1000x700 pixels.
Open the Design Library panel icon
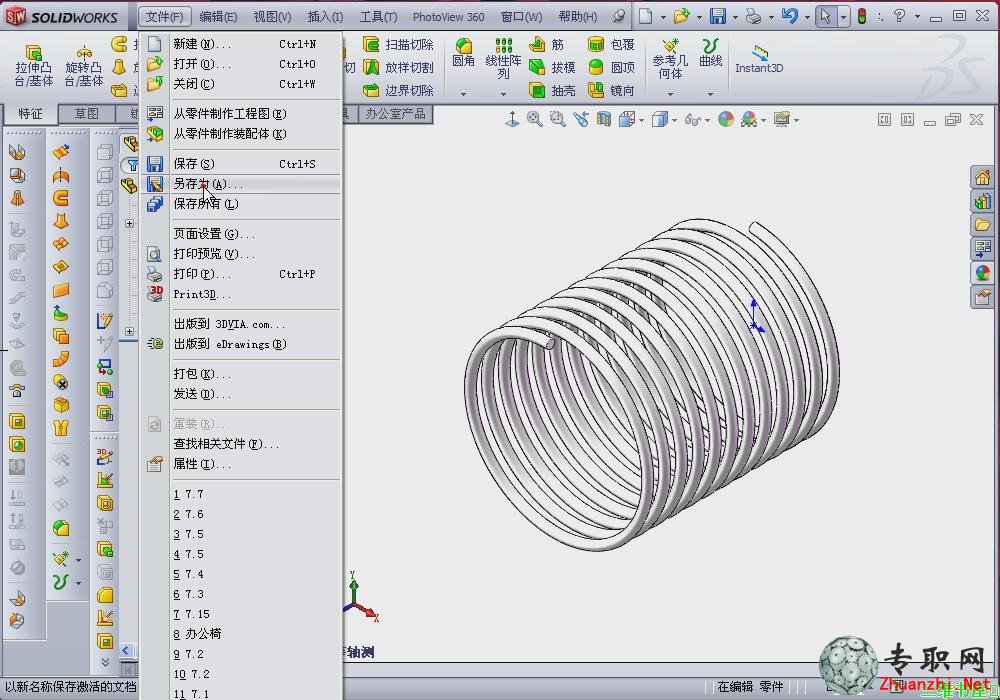click(982, 201)
